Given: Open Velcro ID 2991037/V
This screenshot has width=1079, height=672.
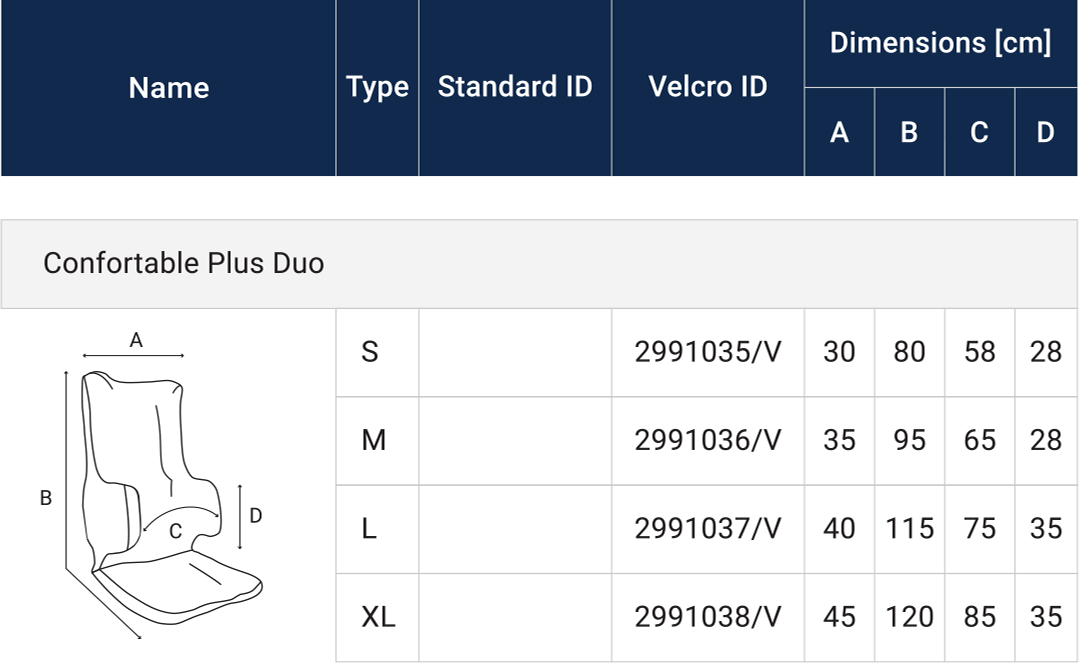Looking at the screenshot, I should [708, 528].
